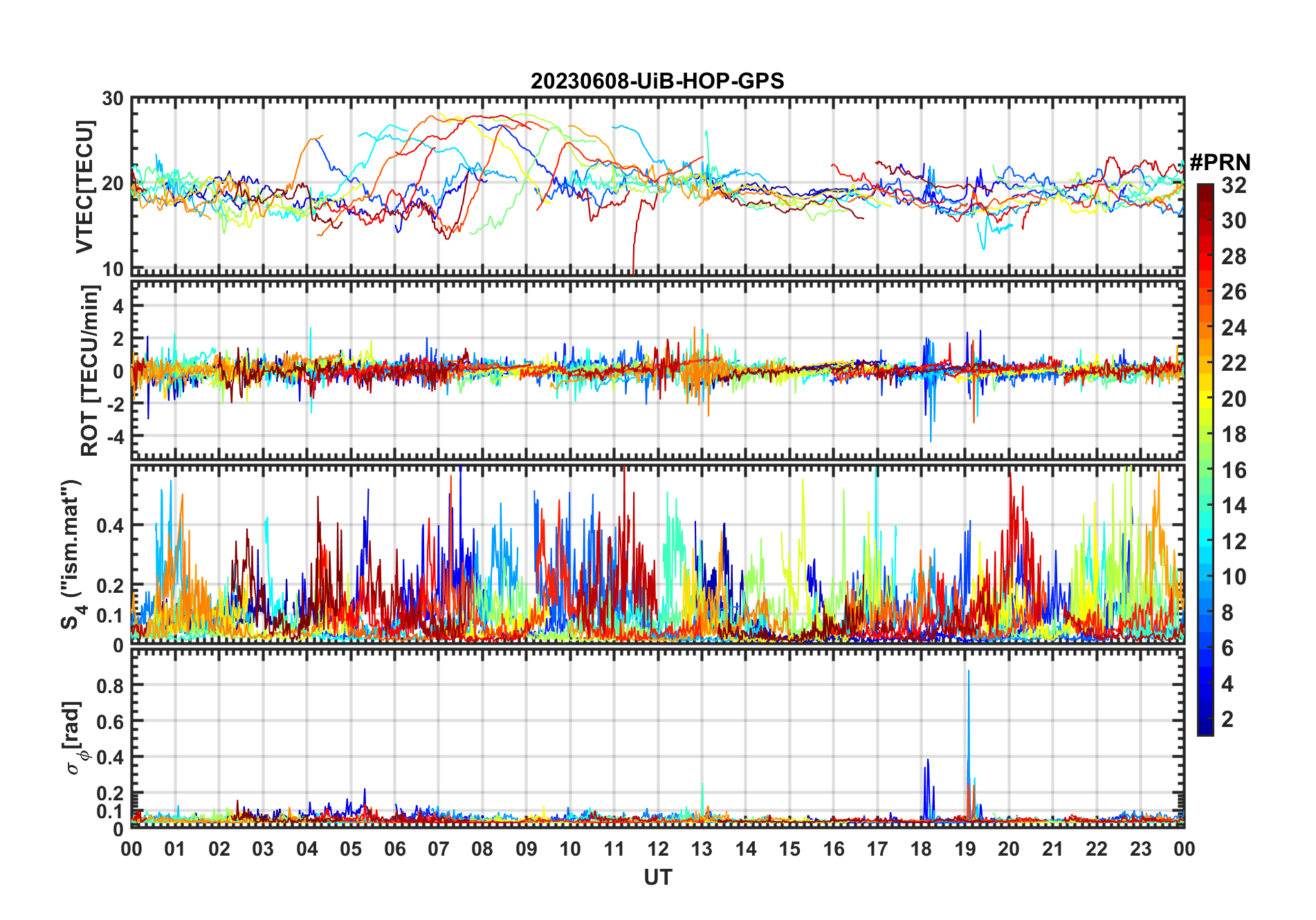Click the σφ[rad] y-axis label
The width and height of the screenshot is (1316, 920).
click(x=74, y=738)
